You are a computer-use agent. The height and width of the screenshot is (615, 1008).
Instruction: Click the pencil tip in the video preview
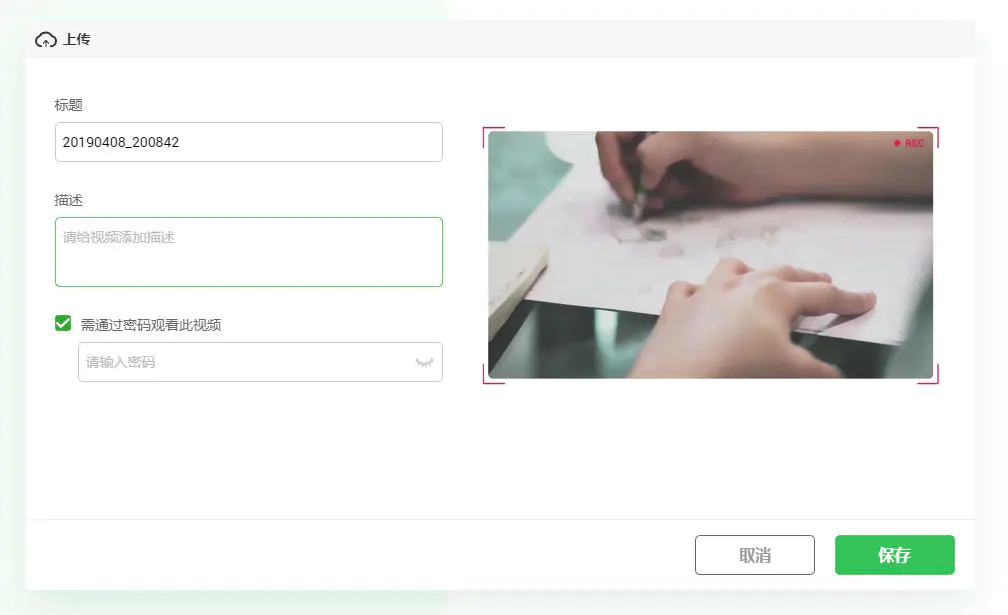[x=636, y=216]
